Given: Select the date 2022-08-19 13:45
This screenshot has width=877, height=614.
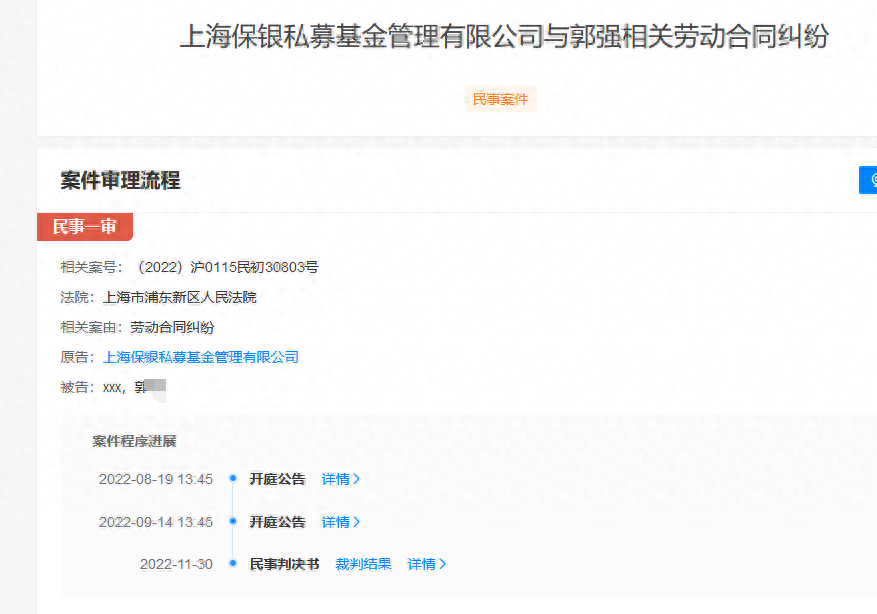Looking at the screenshot, I should (156, 479).
